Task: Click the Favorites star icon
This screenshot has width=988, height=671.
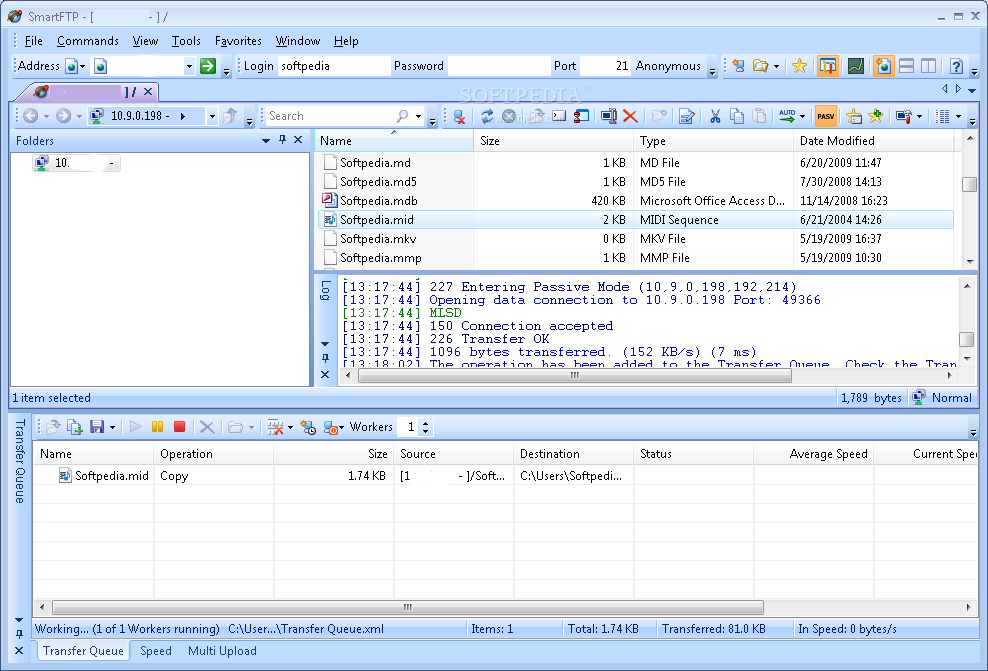Action: (x=799, y=66)
